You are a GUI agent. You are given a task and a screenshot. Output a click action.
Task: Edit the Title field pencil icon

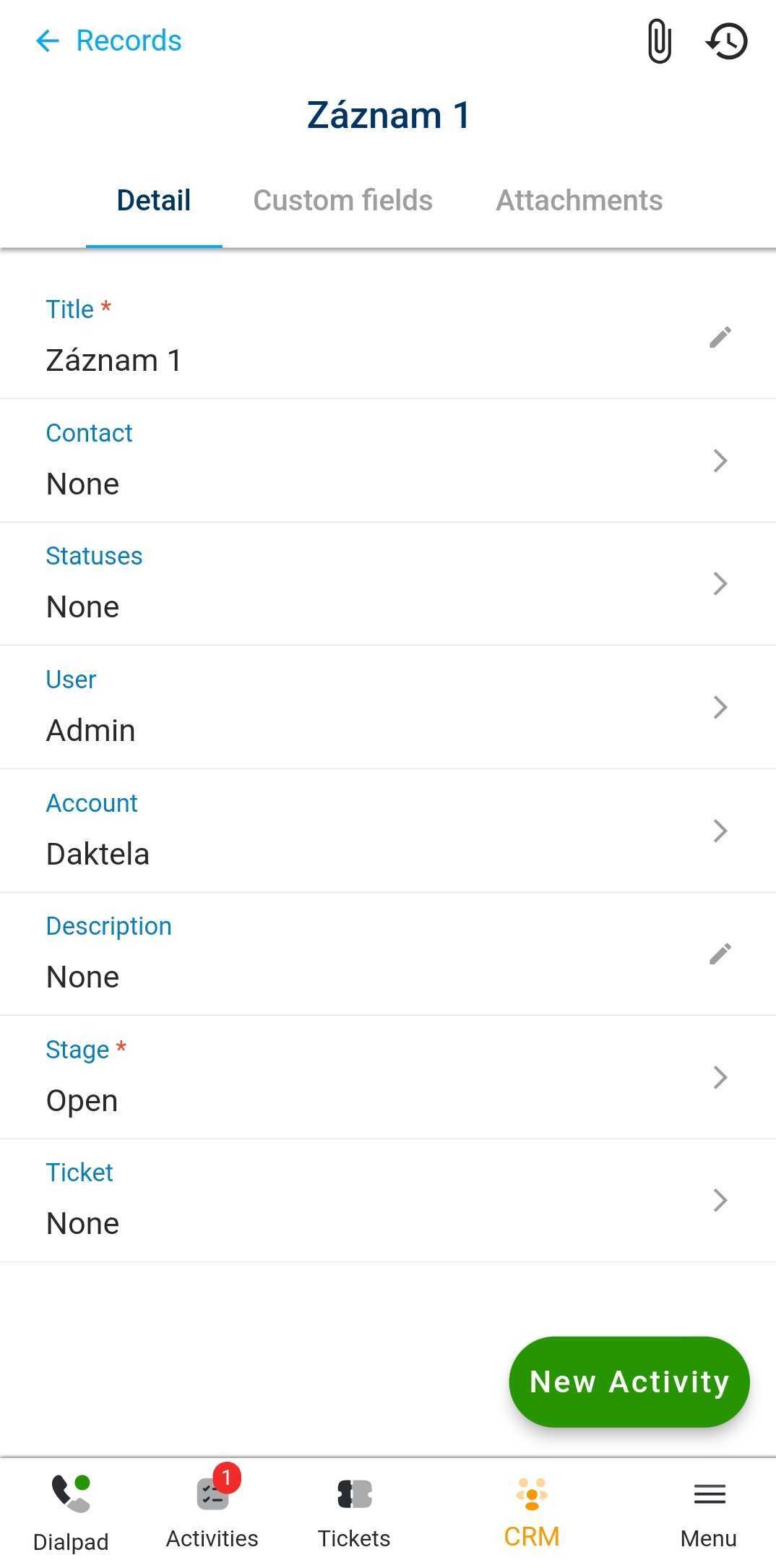click(x=720, y=337)
